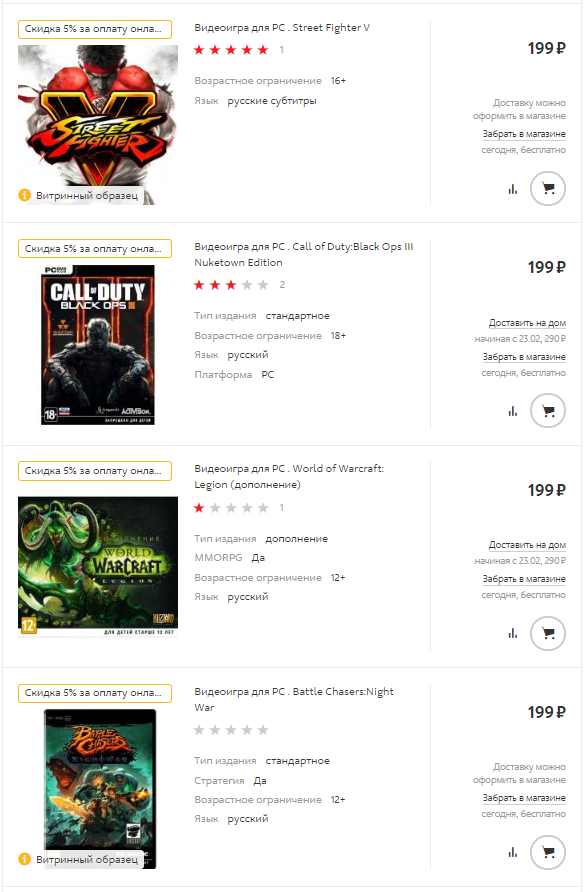Click info icon on Battle Chasers display sample badge
Screen dimensions: 585x892
[x=24, y=859]
